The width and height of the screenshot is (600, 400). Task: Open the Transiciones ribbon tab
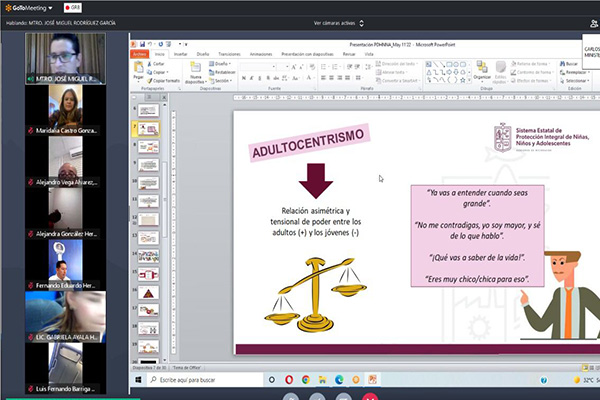point(229,54)
